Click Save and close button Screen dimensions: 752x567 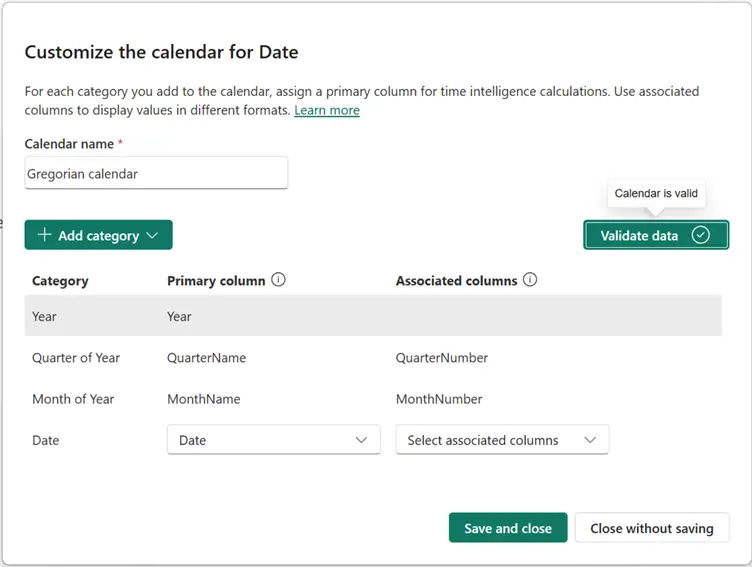tap(508, 528)
